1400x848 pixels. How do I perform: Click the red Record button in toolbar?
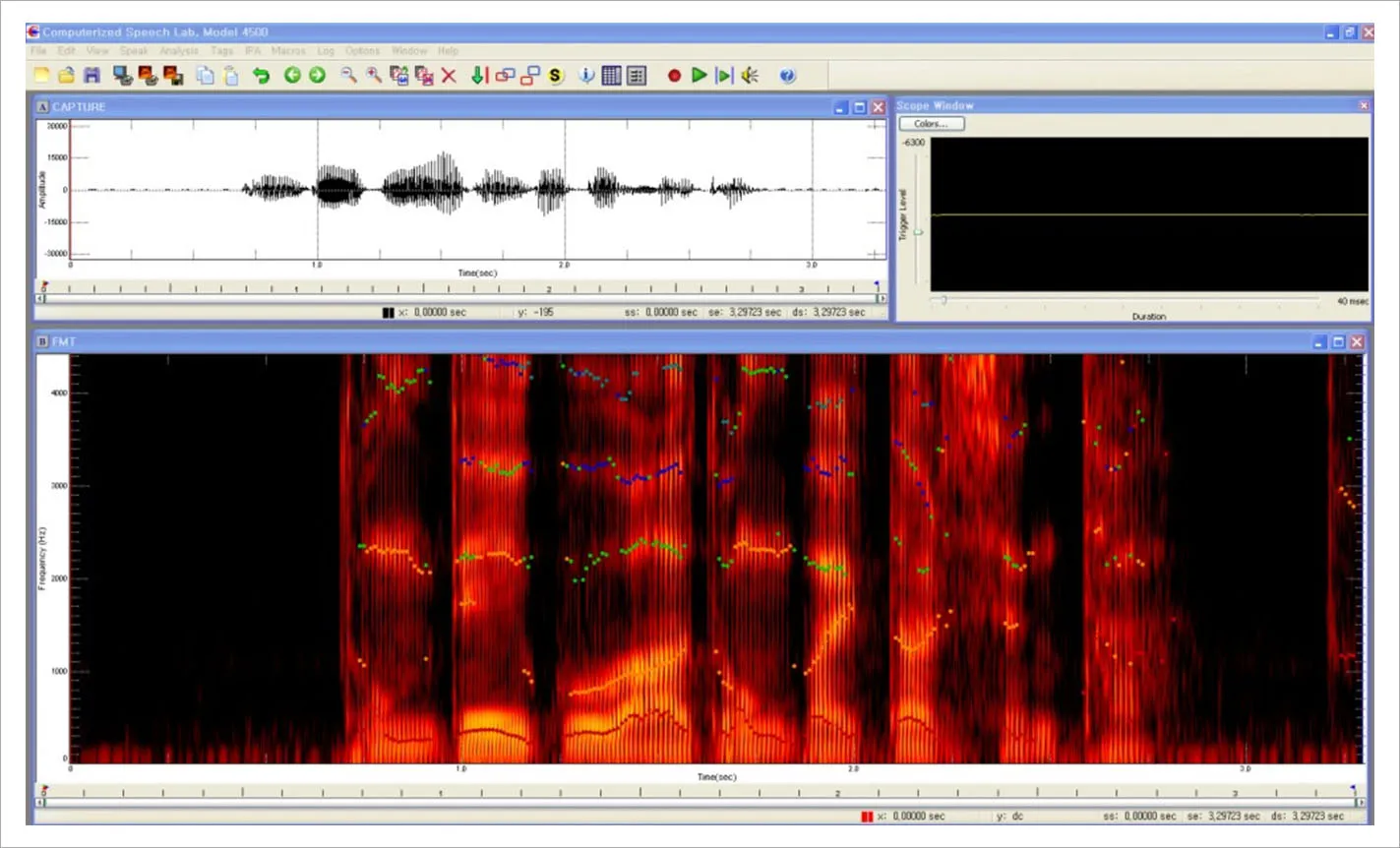tap(674, 75)
